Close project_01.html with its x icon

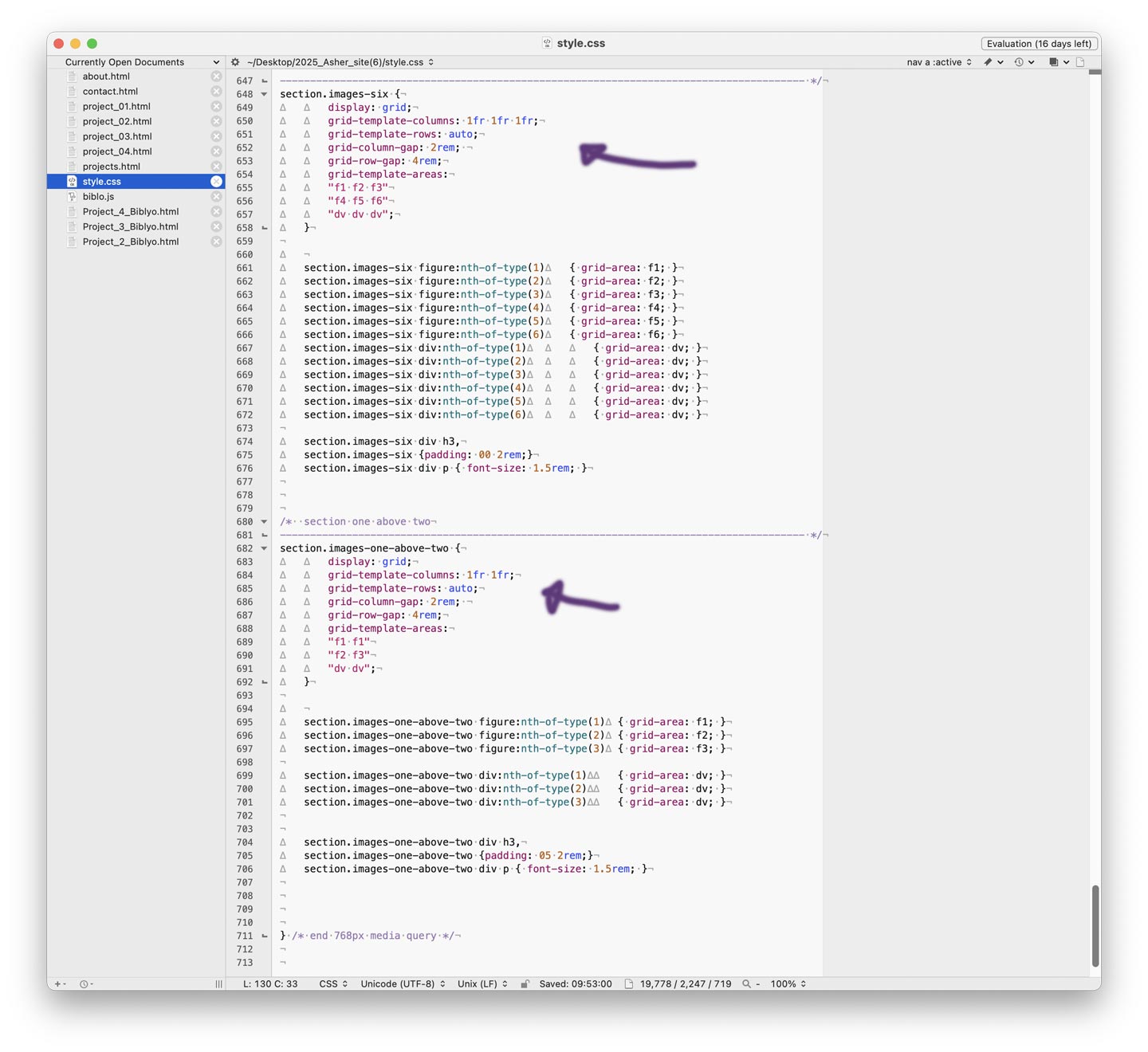(216, 106)
